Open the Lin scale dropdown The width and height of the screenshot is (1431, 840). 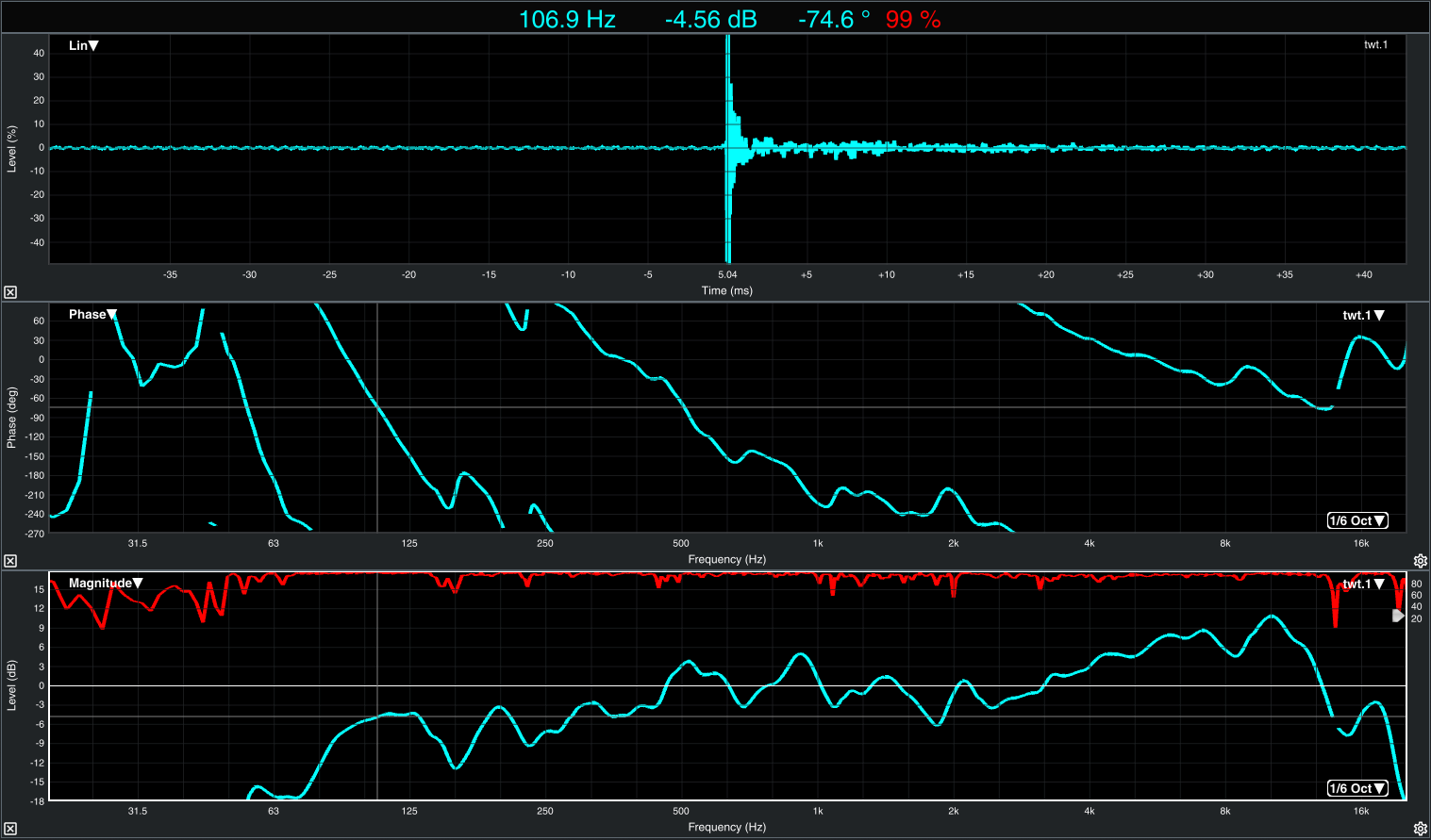tap(84, 45)
